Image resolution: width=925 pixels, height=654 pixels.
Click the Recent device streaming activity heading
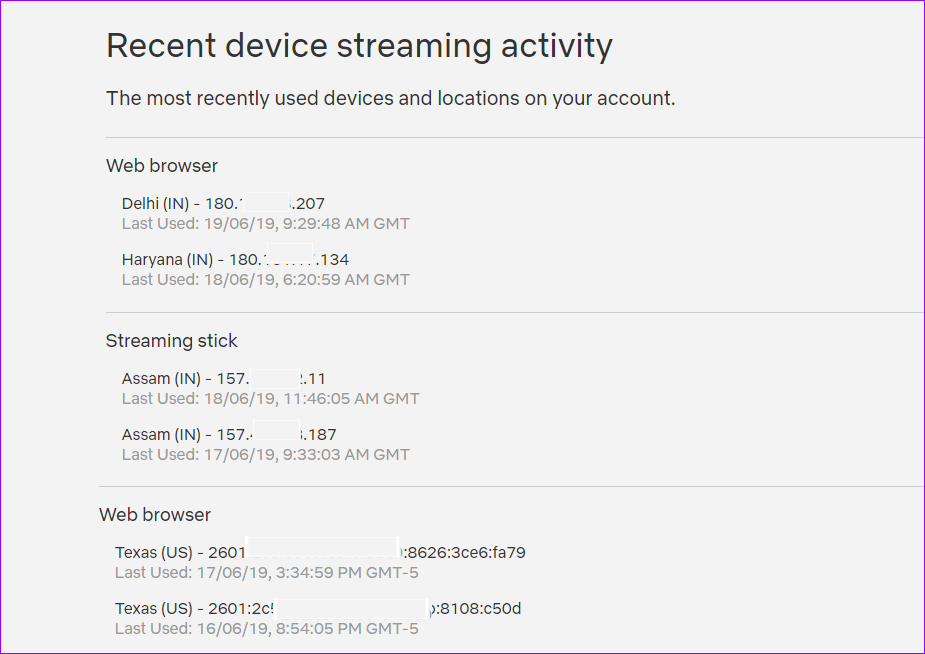click(359, 46)
